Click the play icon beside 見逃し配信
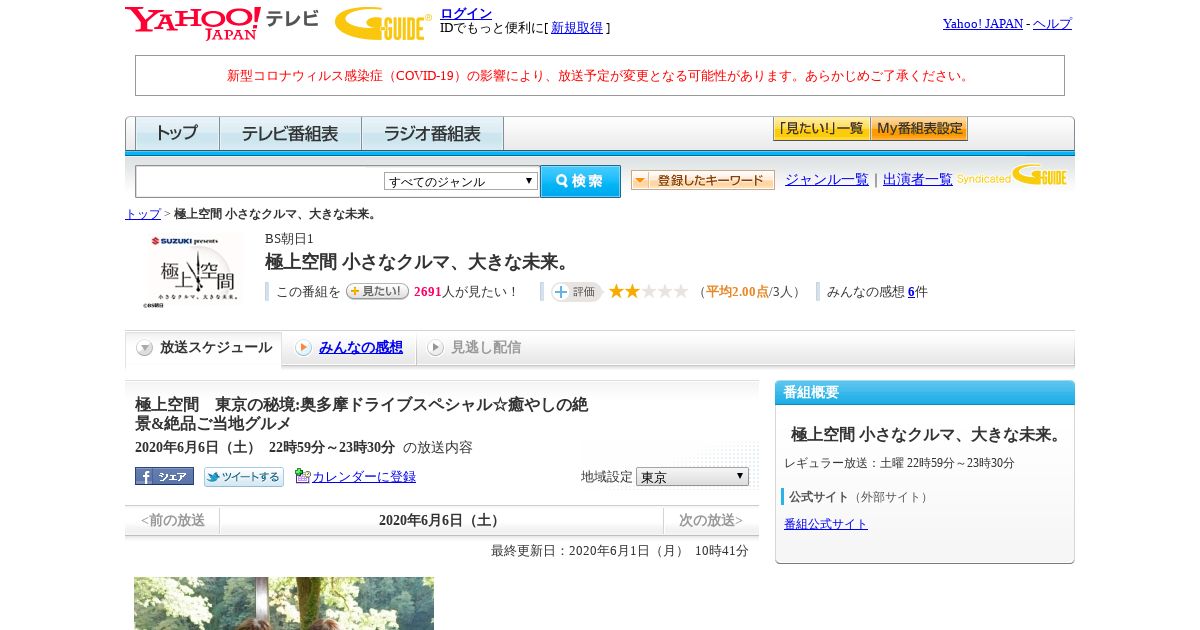The width and height of the screenshot is (1200, 630). click(x=435, y=348)
